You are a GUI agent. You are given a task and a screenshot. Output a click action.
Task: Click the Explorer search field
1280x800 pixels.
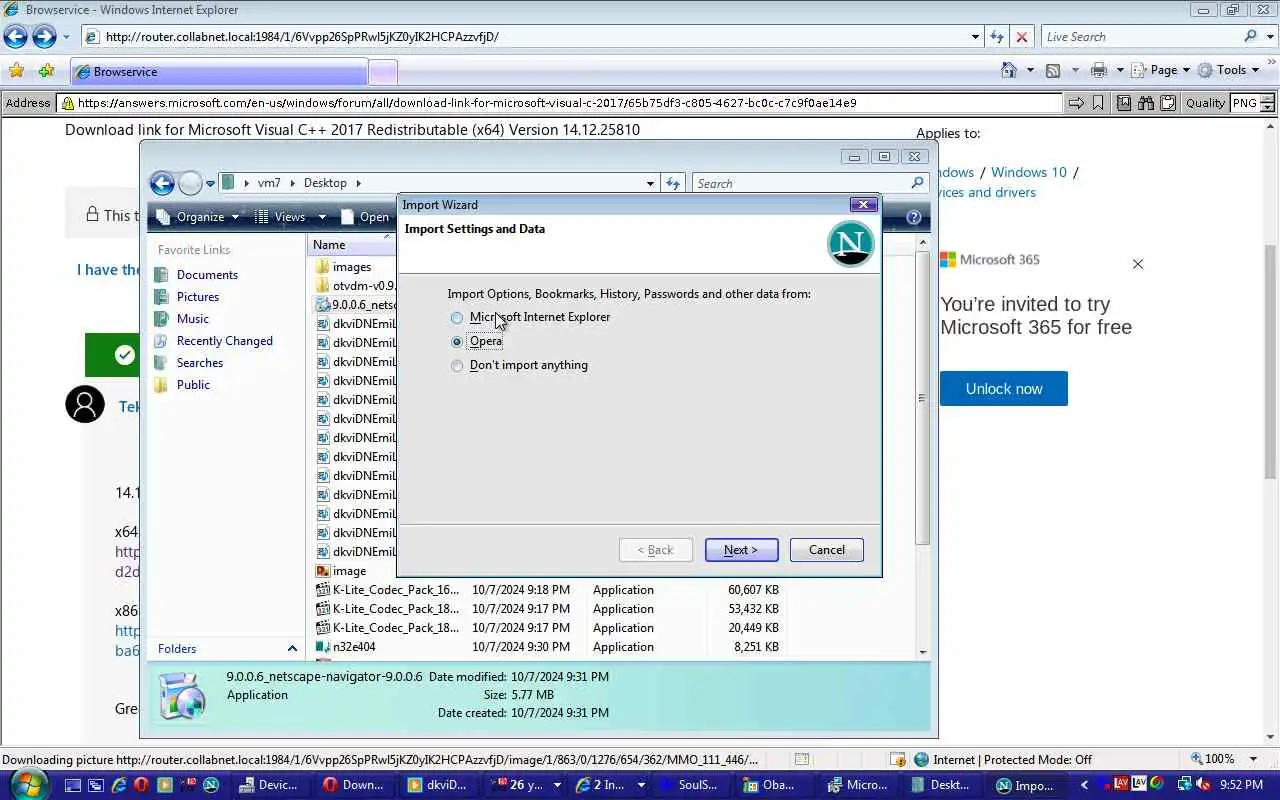810,183
